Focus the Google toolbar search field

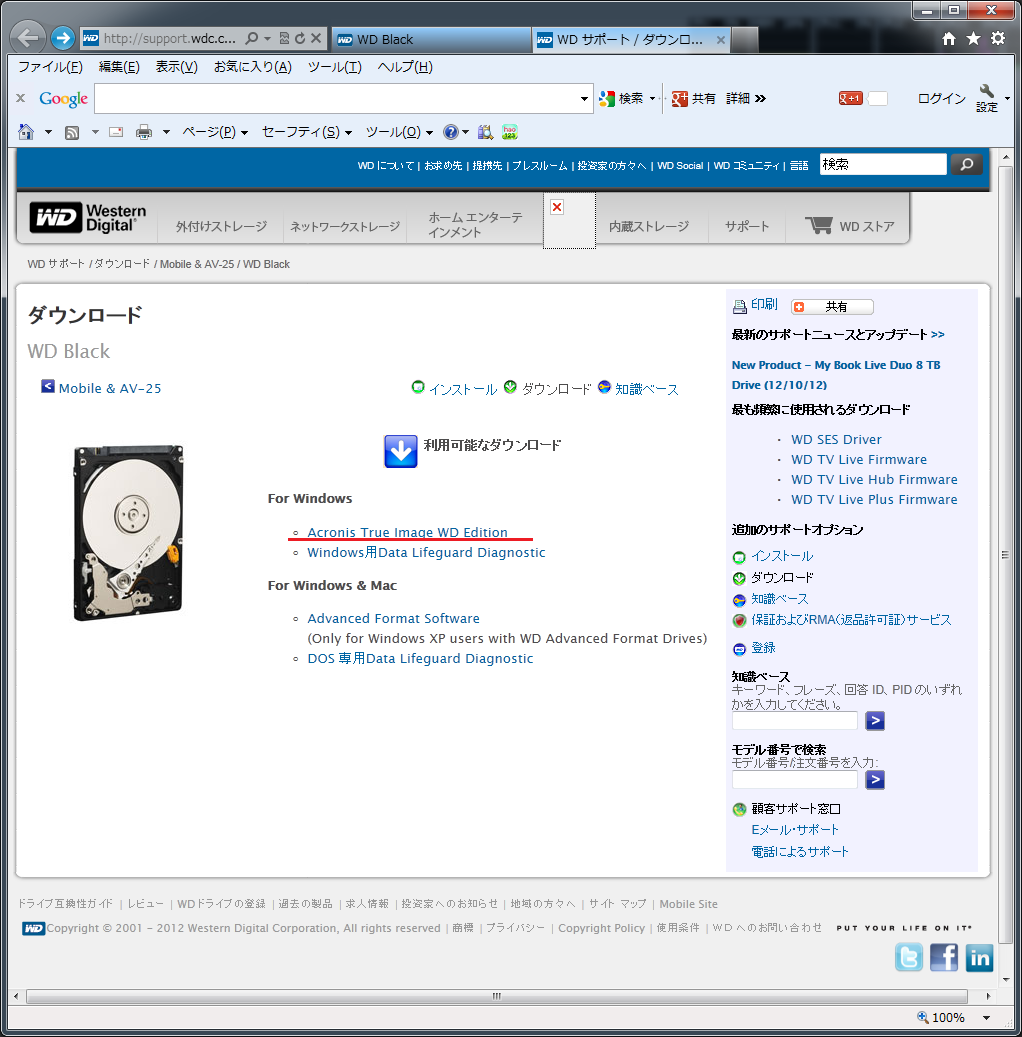point(336,99)
